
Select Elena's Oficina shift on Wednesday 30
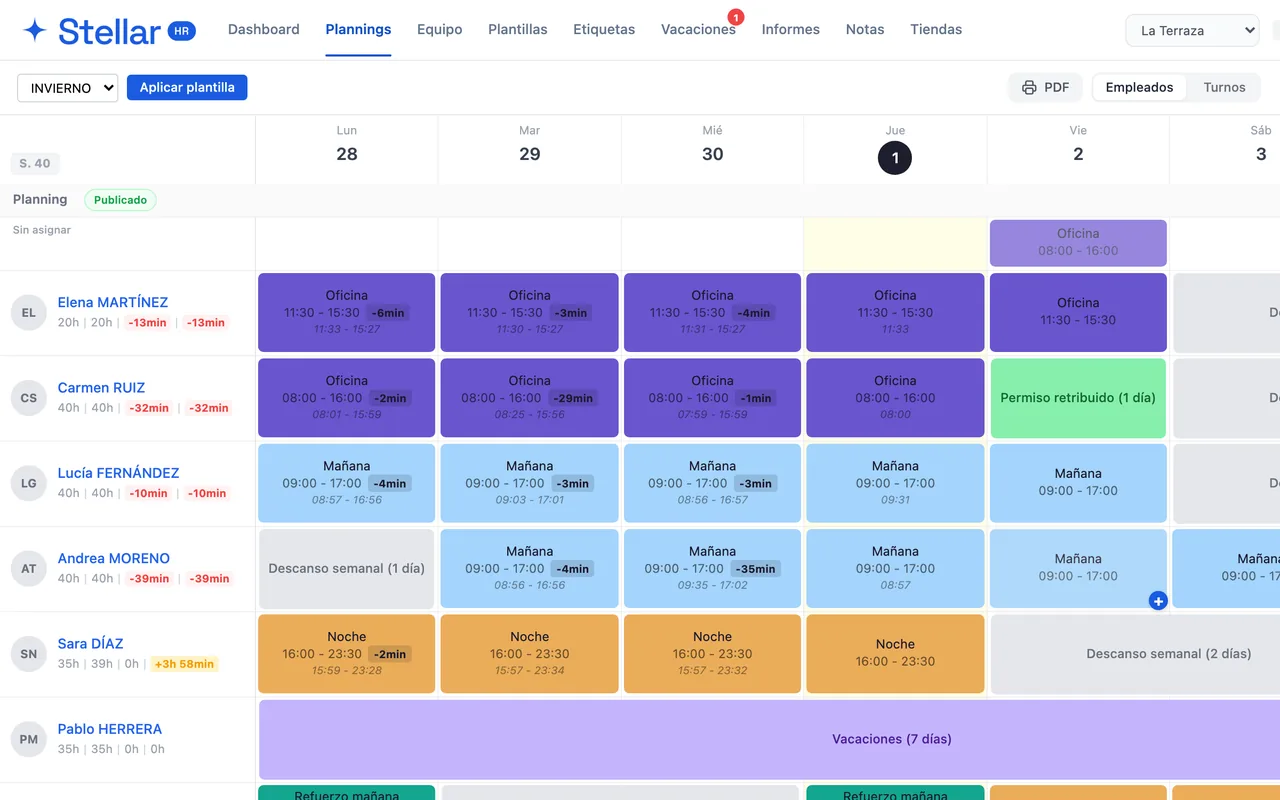pos(712,312)
